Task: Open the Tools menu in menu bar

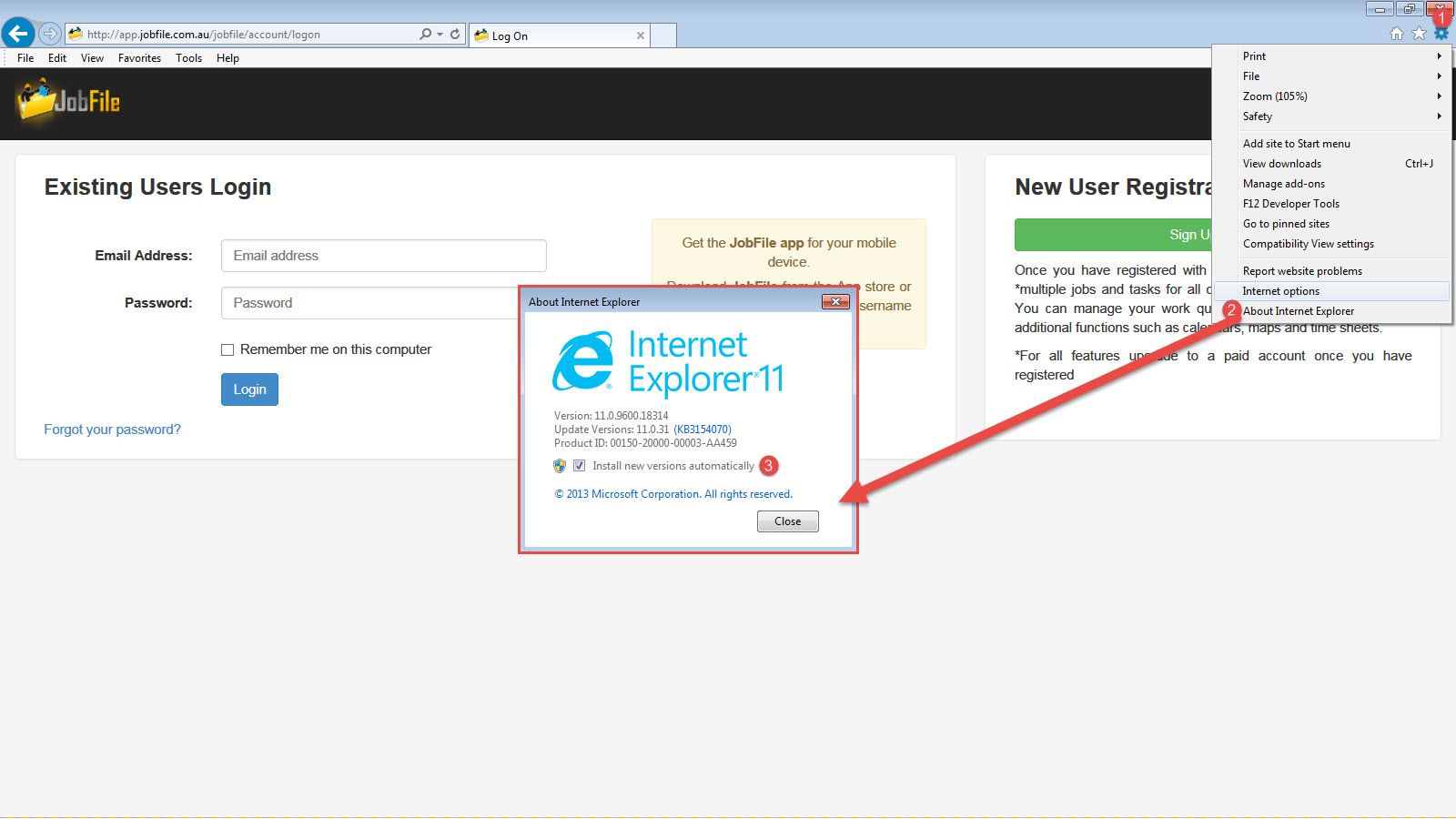Action: click(x=189, y=58)
